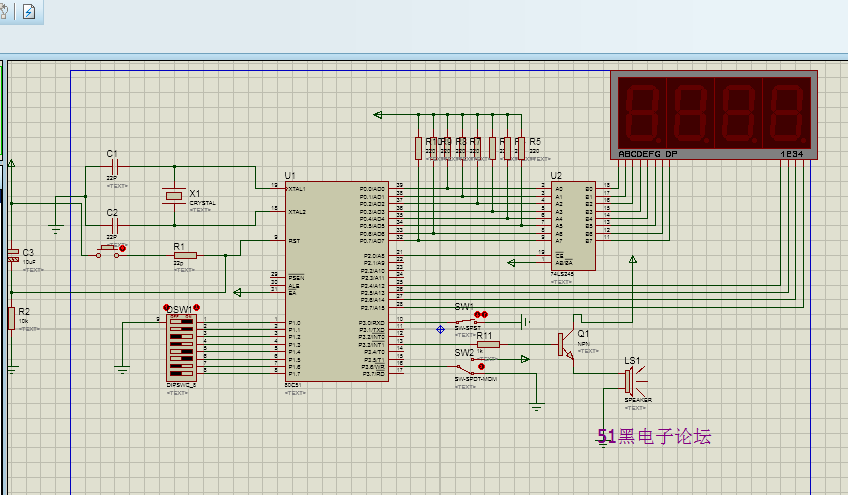
Task: Click the 8051 microcontroller U1 body
Action: tap(334, 280)
